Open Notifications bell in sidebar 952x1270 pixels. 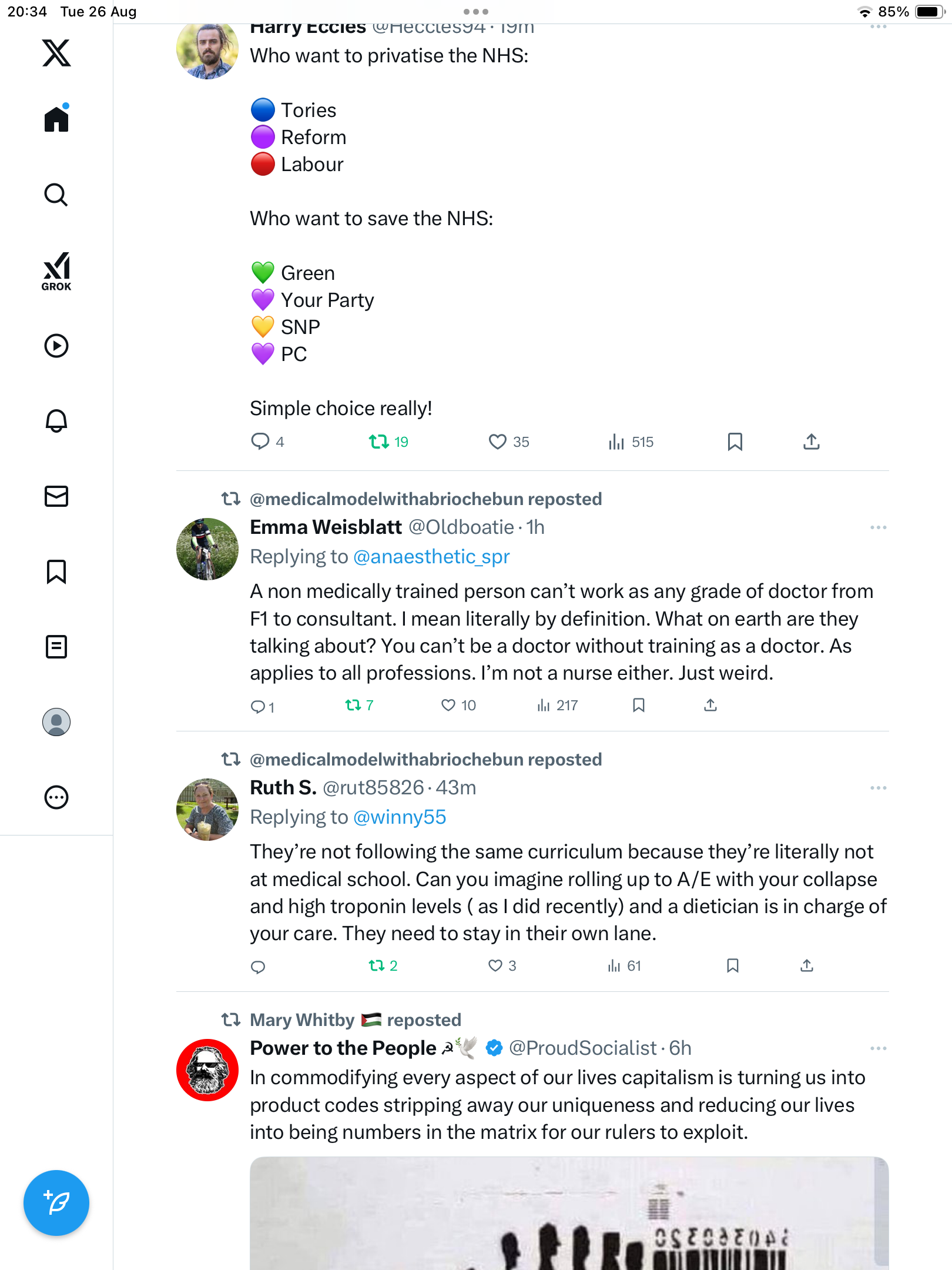(56, 421)
